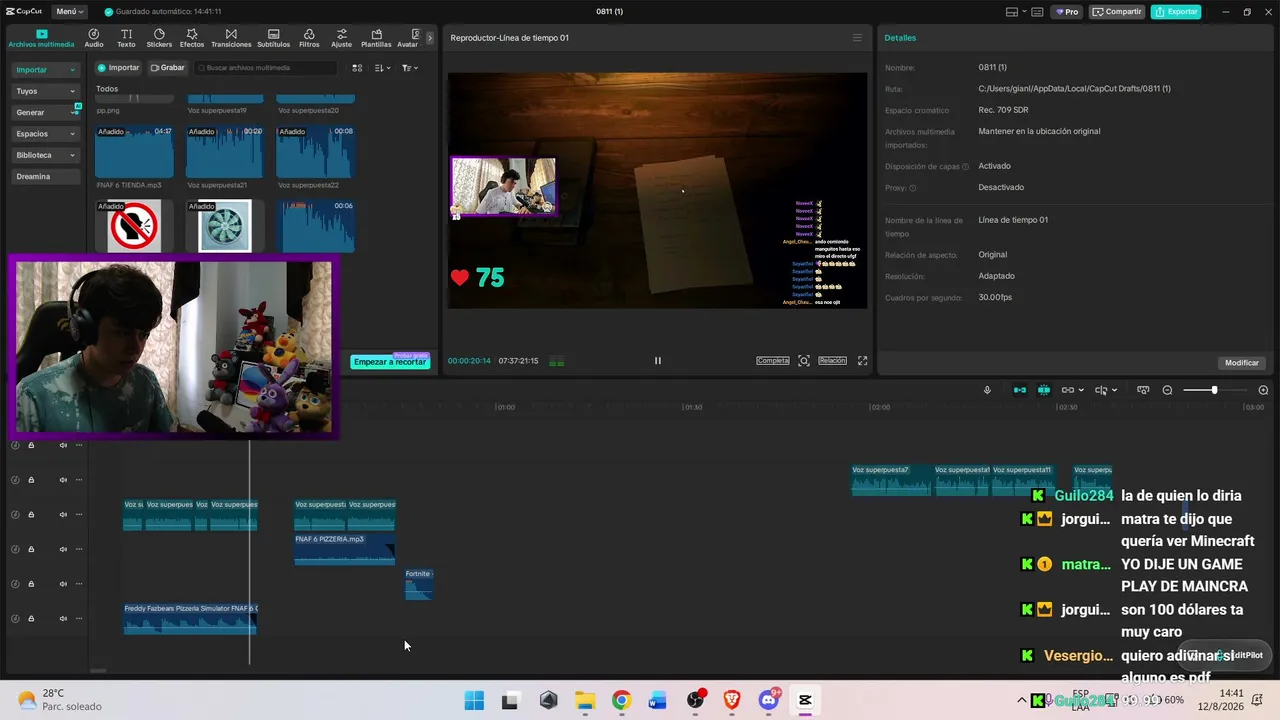Click the Importar media button
Screen dimensions: 1280x720
click(x=118, y=68)
